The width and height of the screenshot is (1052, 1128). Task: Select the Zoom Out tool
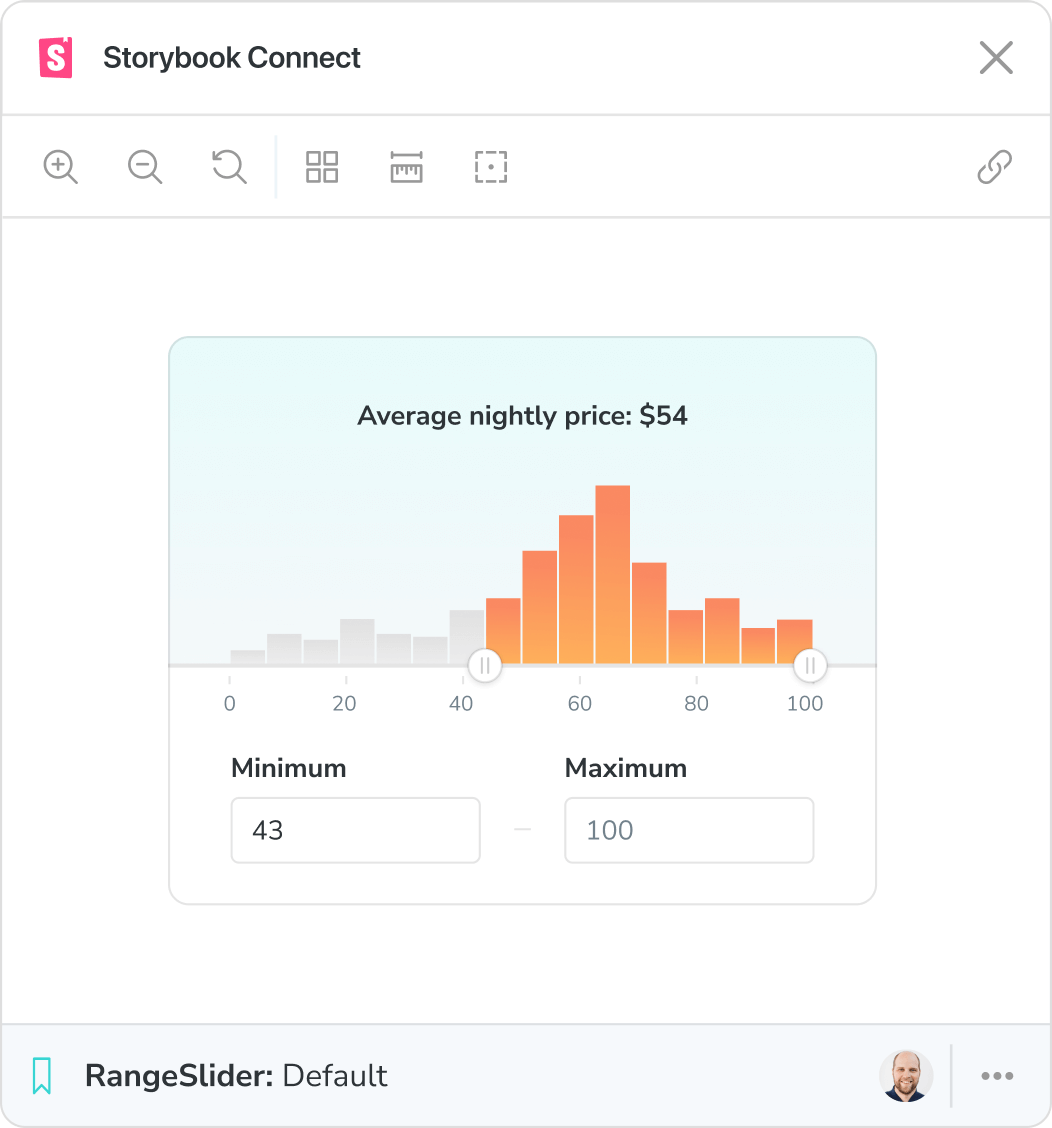pyautogui.click(x=144, y=167)
